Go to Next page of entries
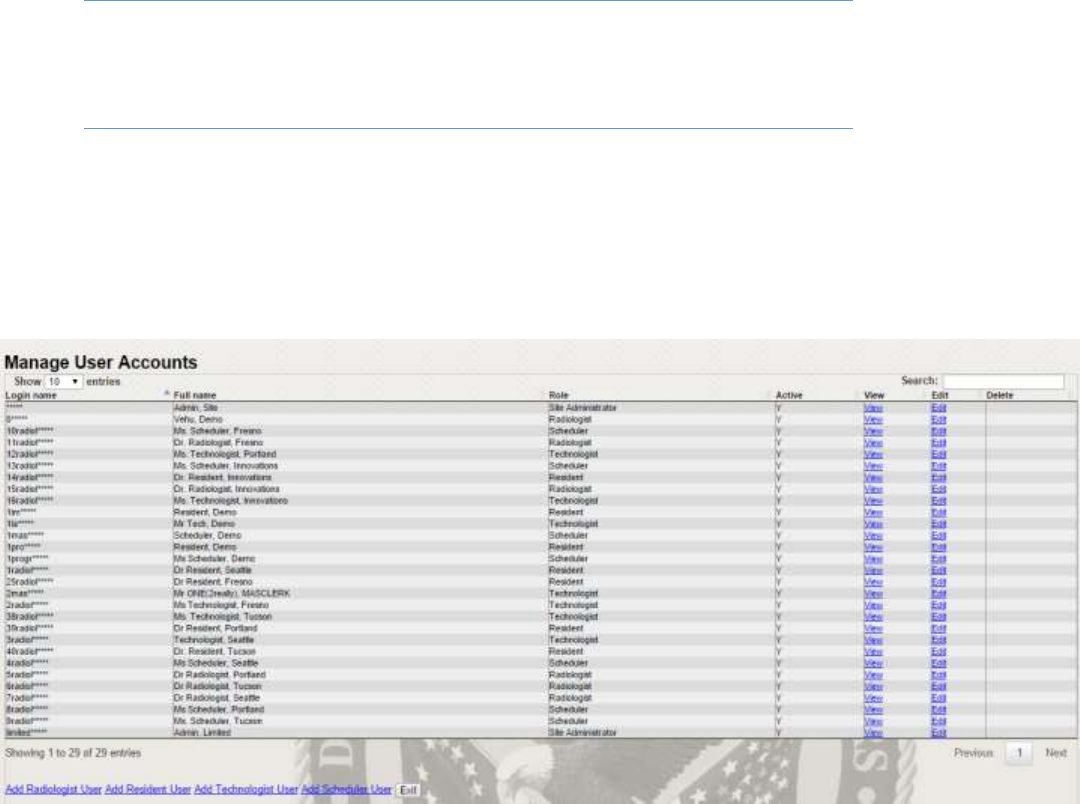The height and width of the screenshot is (804, 1080). coord(1055,753)
